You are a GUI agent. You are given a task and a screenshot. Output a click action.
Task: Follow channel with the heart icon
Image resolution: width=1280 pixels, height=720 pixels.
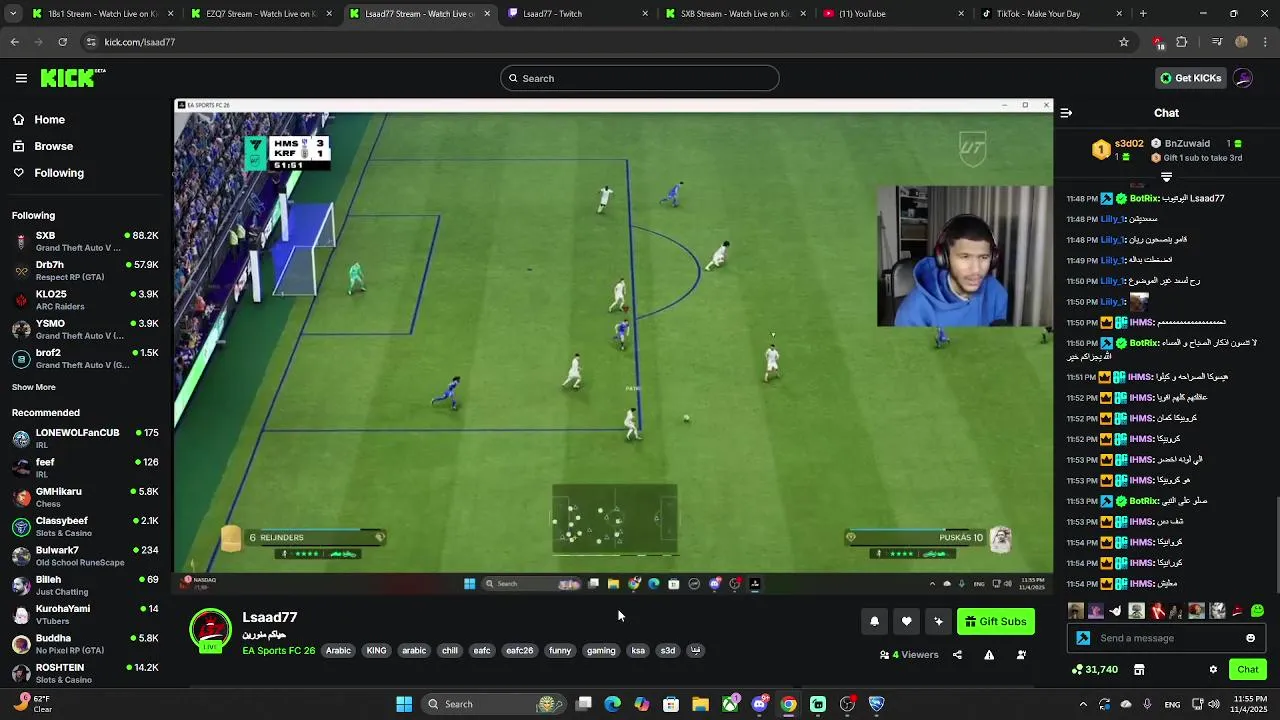pyautogui.click(x=906, y=621)
